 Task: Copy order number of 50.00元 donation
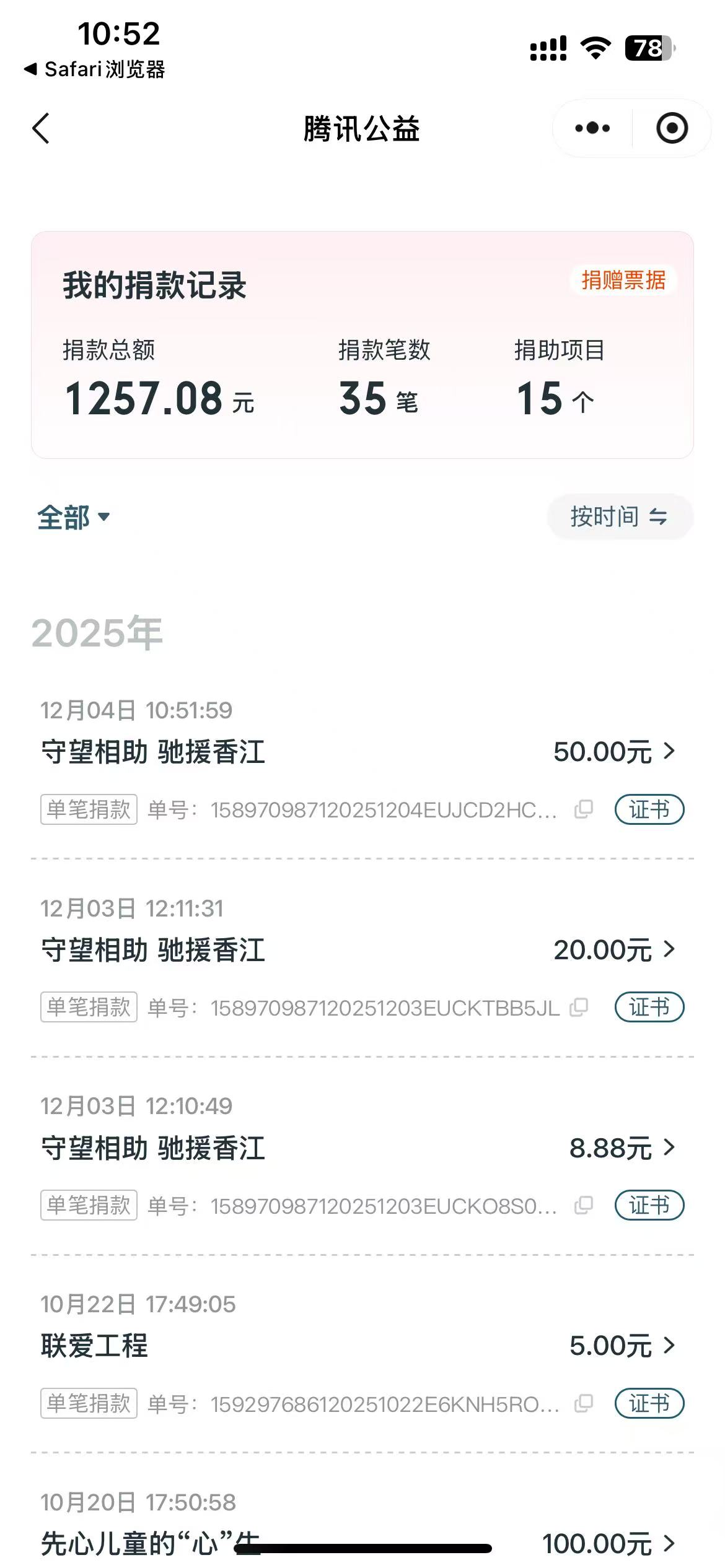(584, 809)
